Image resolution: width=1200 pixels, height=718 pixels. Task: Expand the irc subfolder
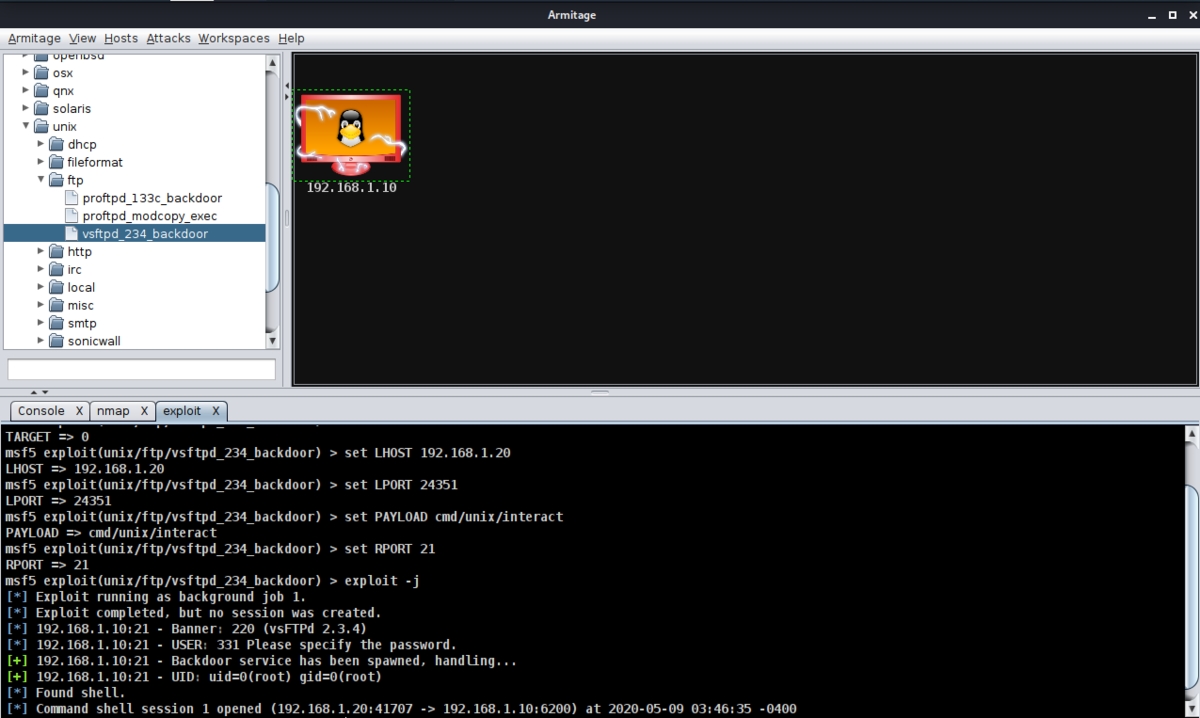pyautogui.click(x=41, y=270)
